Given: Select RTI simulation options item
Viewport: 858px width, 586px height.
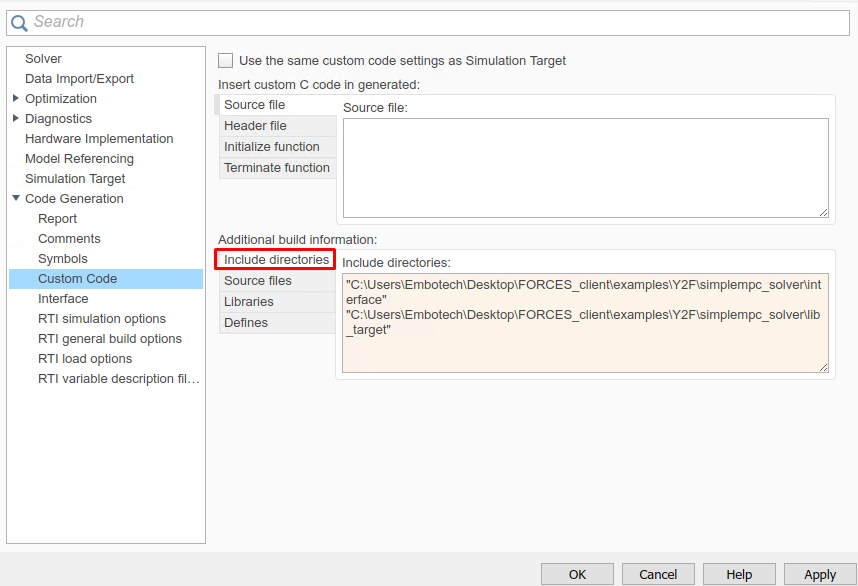Looking at the screenshot, I should pos(102,319).
